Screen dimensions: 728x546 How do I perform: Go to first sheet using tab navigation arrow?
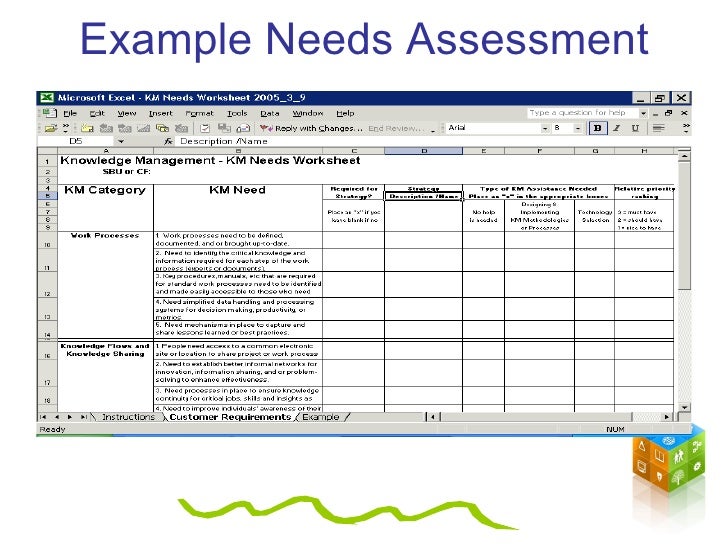tap(43, 417)
